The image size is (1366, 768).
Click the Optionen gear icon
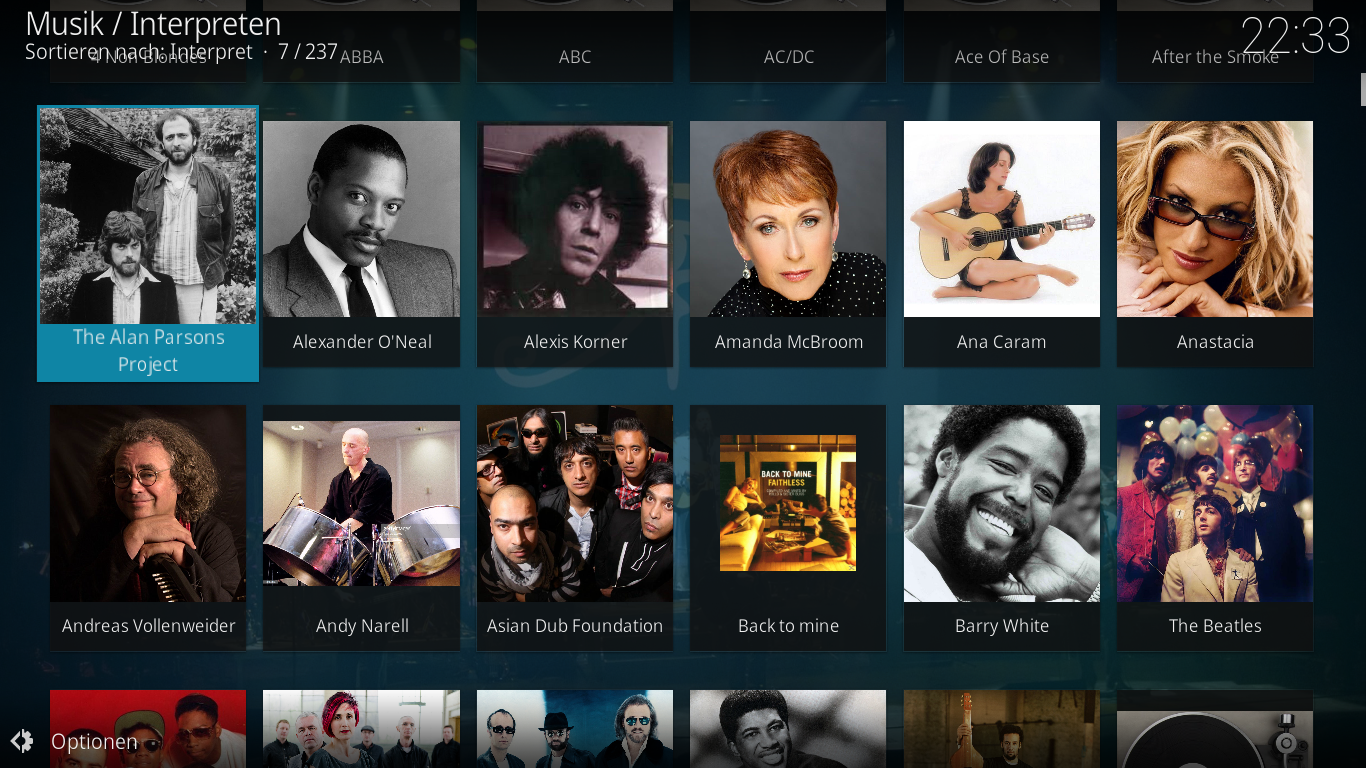click(22, 741)
